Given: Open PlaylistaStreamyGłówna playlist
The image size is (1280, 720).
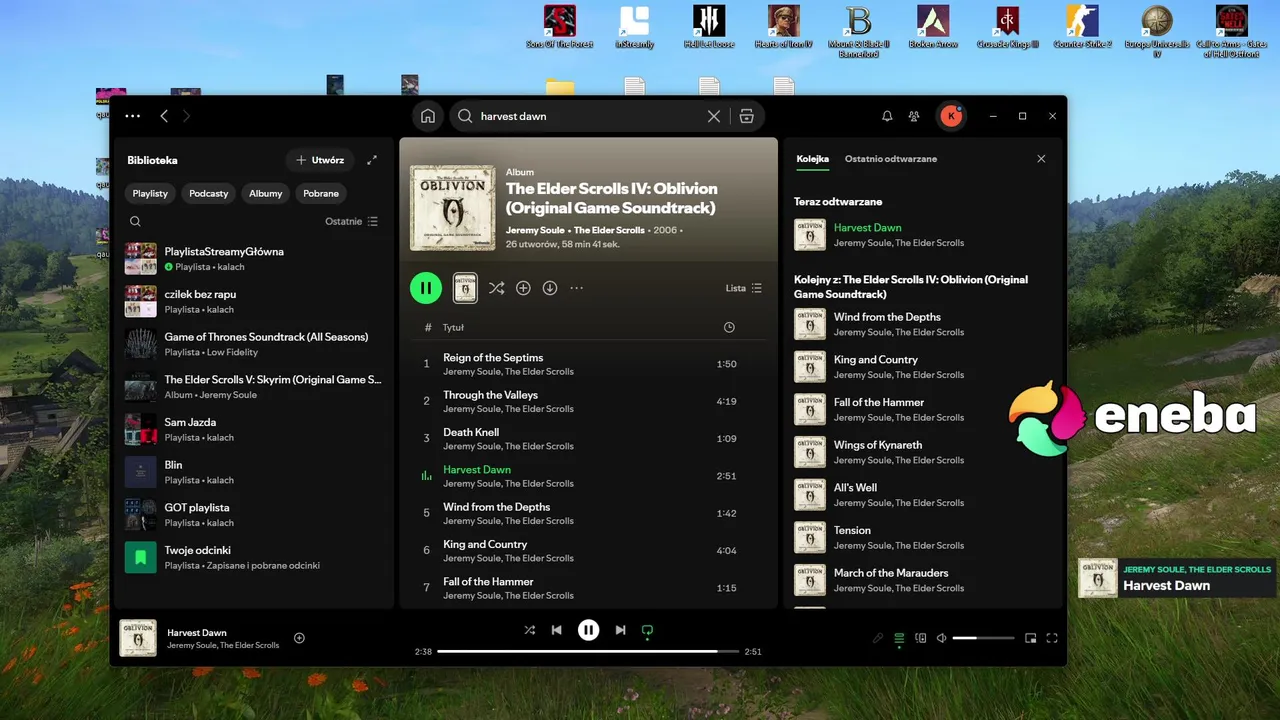Looking at the screenshot, I should pos(253,259).
